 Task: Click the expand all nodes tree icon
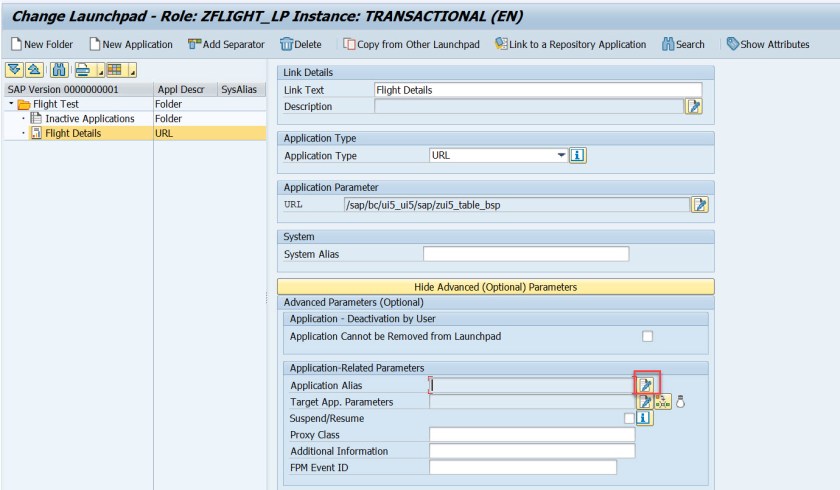[14, 70]
